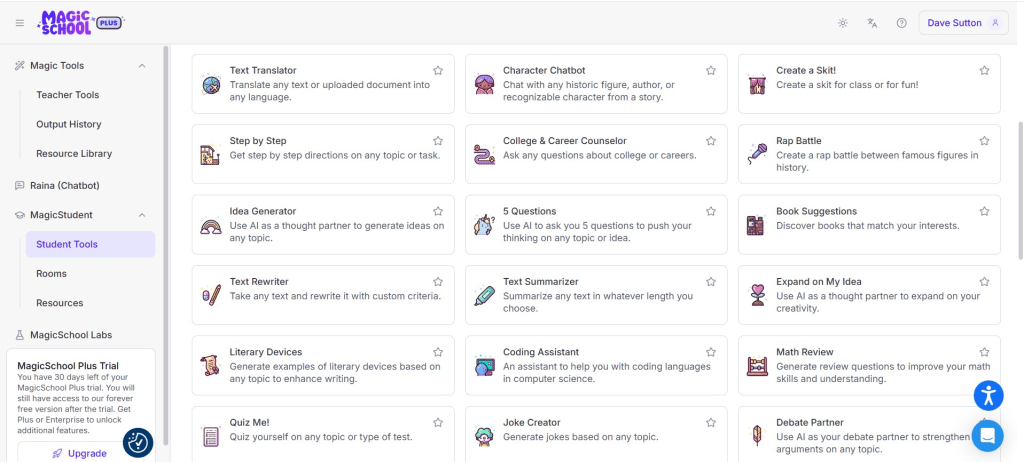This screenshot has width=1024, height=462.
Task: Go to Raina (Chatbot) in sidebar
Action: (x=65, y=186)
